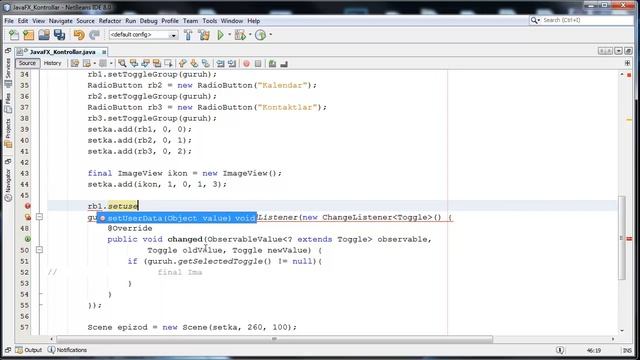Click the Search (Ctrl+I) field

(581, 20)
